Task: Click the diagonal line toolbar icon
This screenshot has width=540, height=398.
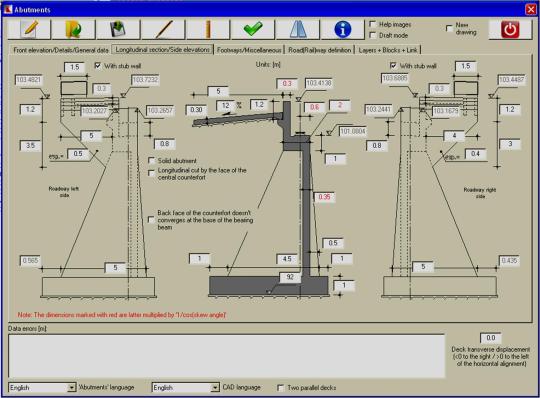Action: click(163, 29)
